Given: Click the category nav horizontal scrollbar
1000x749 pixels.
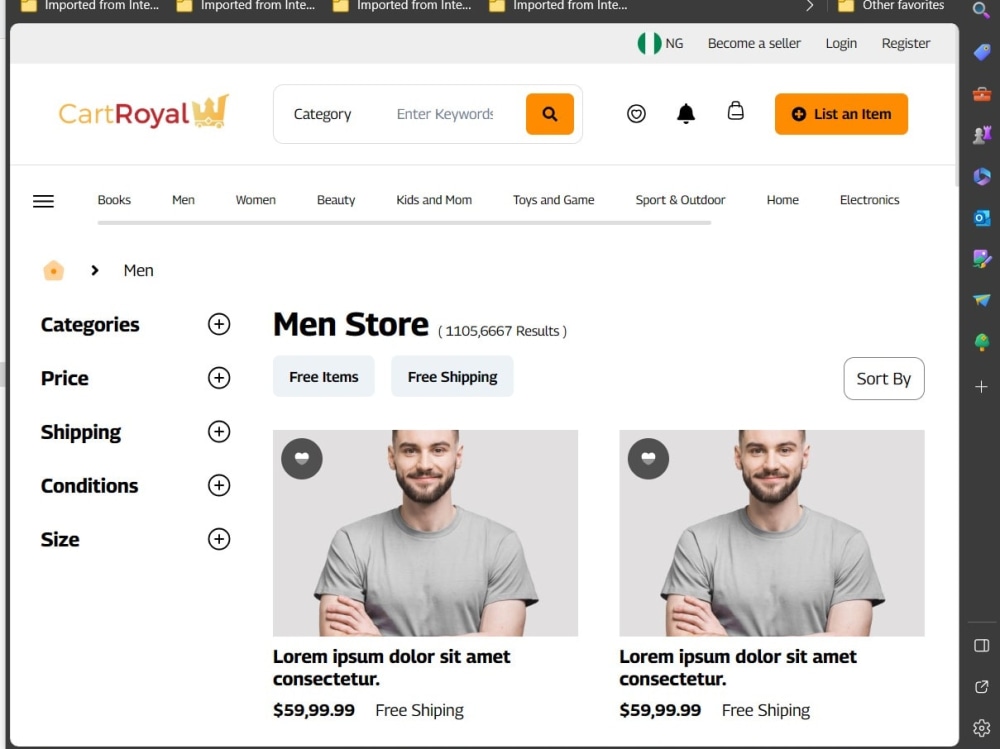Looking at the screenshot, I should coord(404,223).
